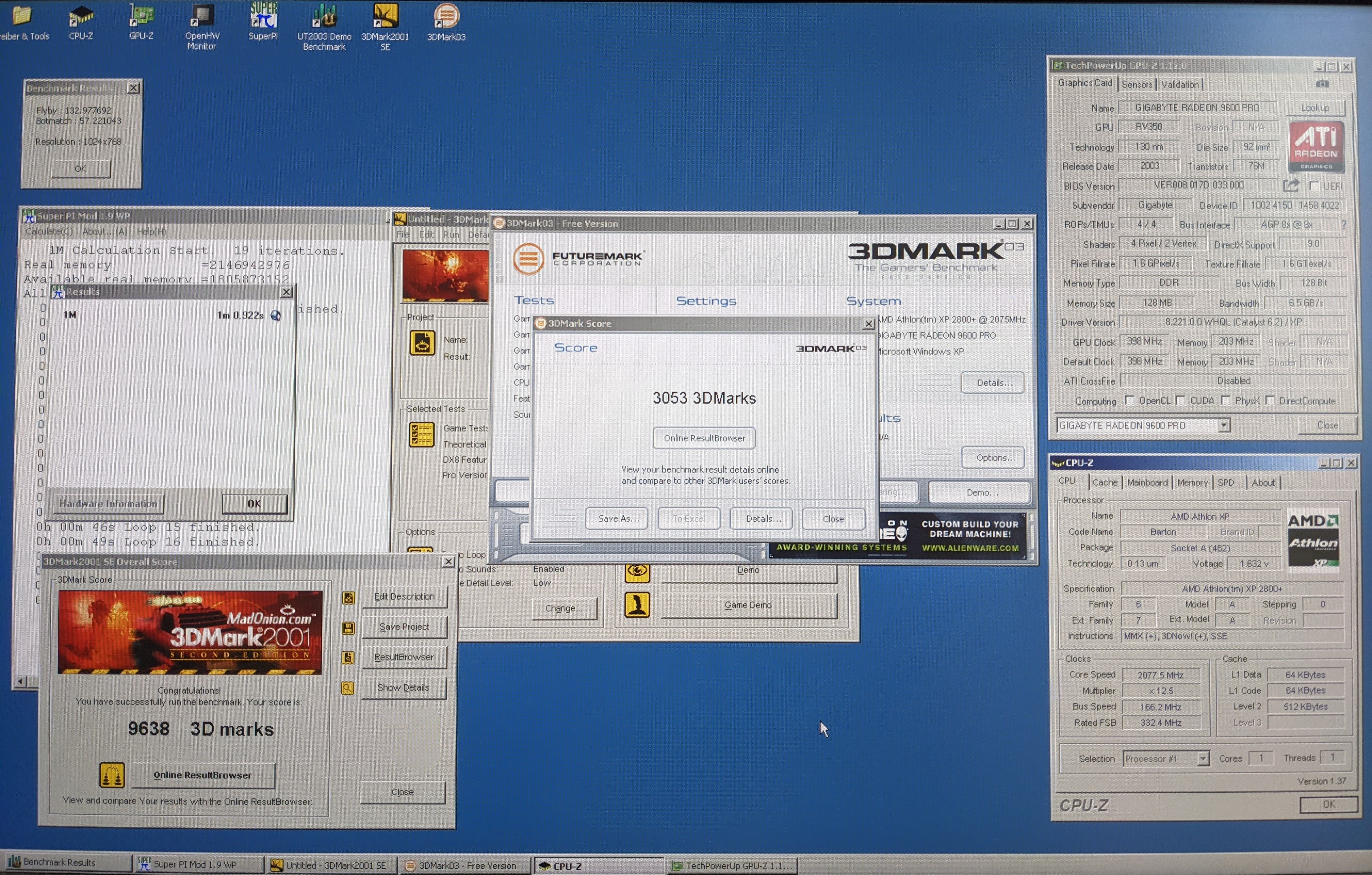Click Details... button in 3DMark03 System section
Screen dimensions: 1372x875
[993, 383]
